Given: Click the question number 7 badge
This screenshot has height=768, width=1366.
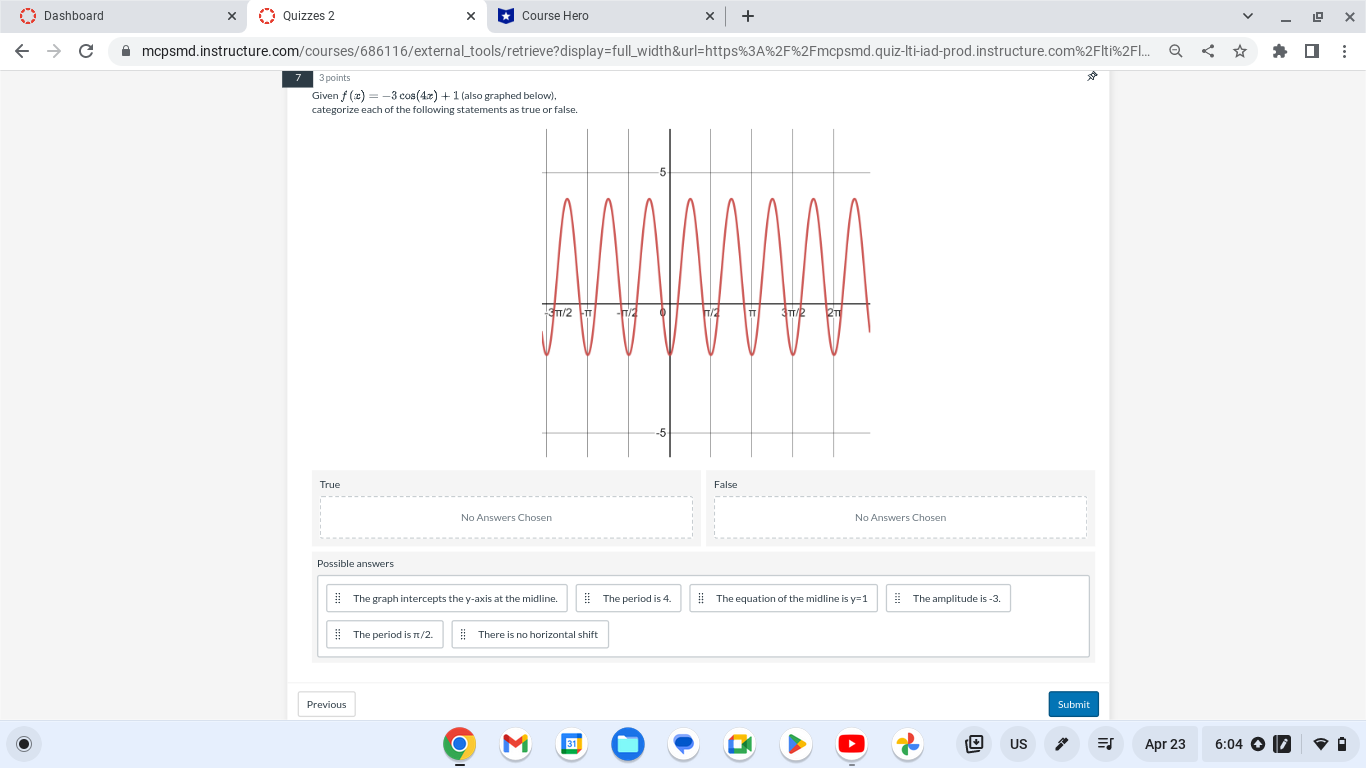Looking at the screenshot, I should [297, 77].
